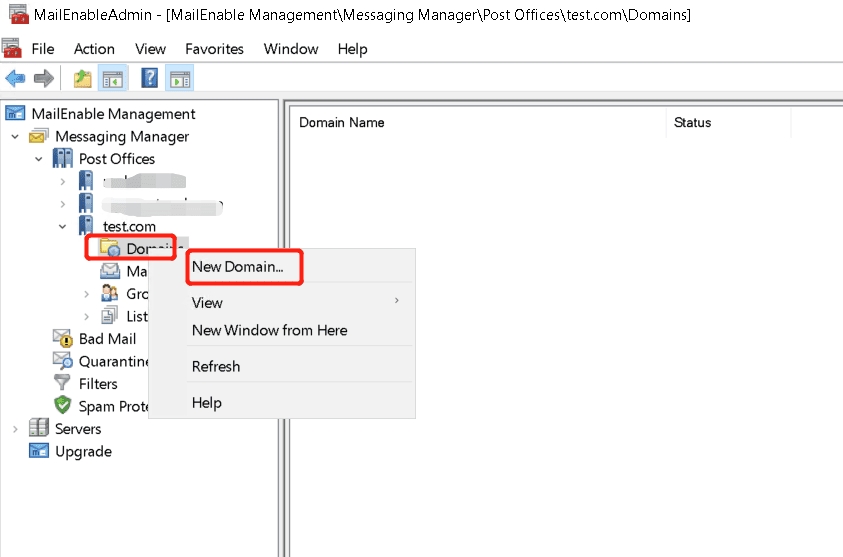Collapse the Post Offices tree node

point(39,159)
